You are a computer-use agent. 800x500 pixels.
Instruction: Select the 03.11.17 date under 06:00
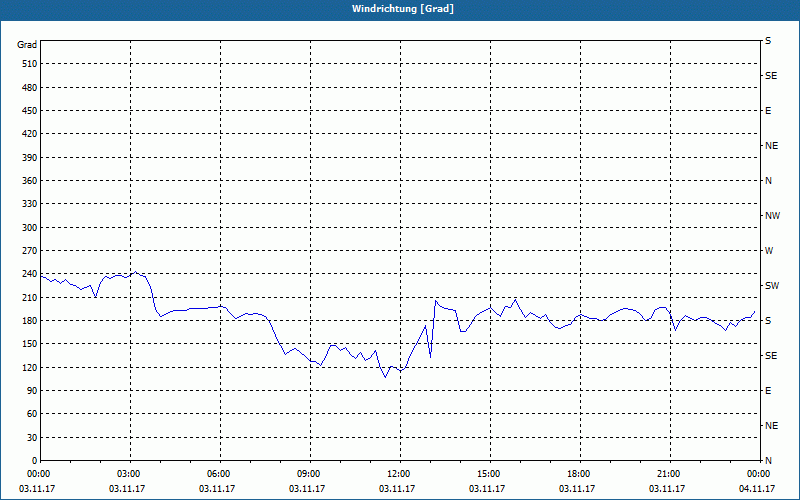(x=217, y=489)
